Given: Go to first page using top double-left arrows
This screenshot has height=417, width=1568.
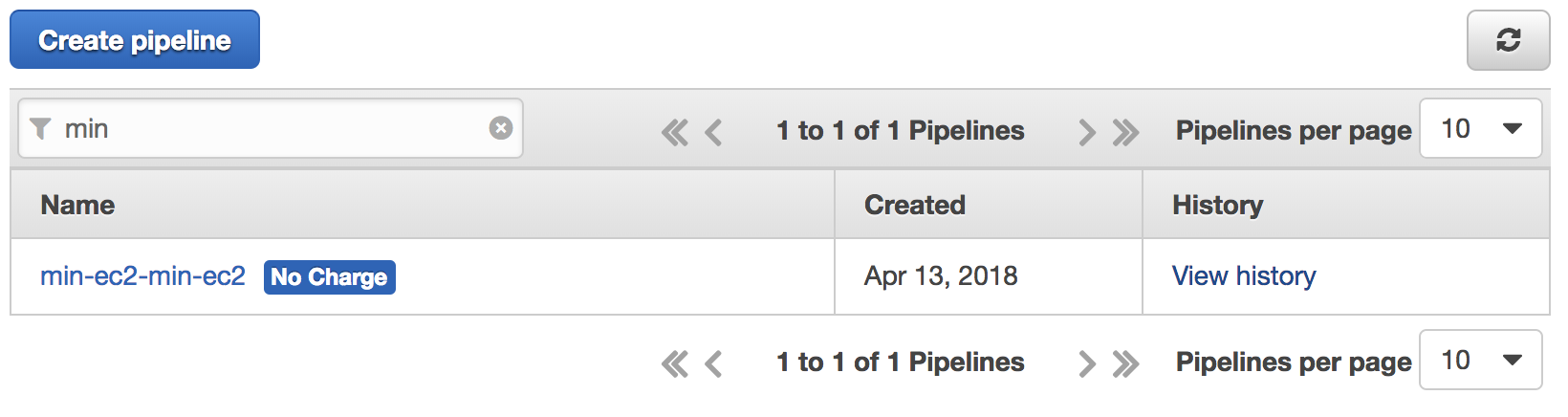Looking at the screenshot, I should pyautogui.click(x=675, y=132).
